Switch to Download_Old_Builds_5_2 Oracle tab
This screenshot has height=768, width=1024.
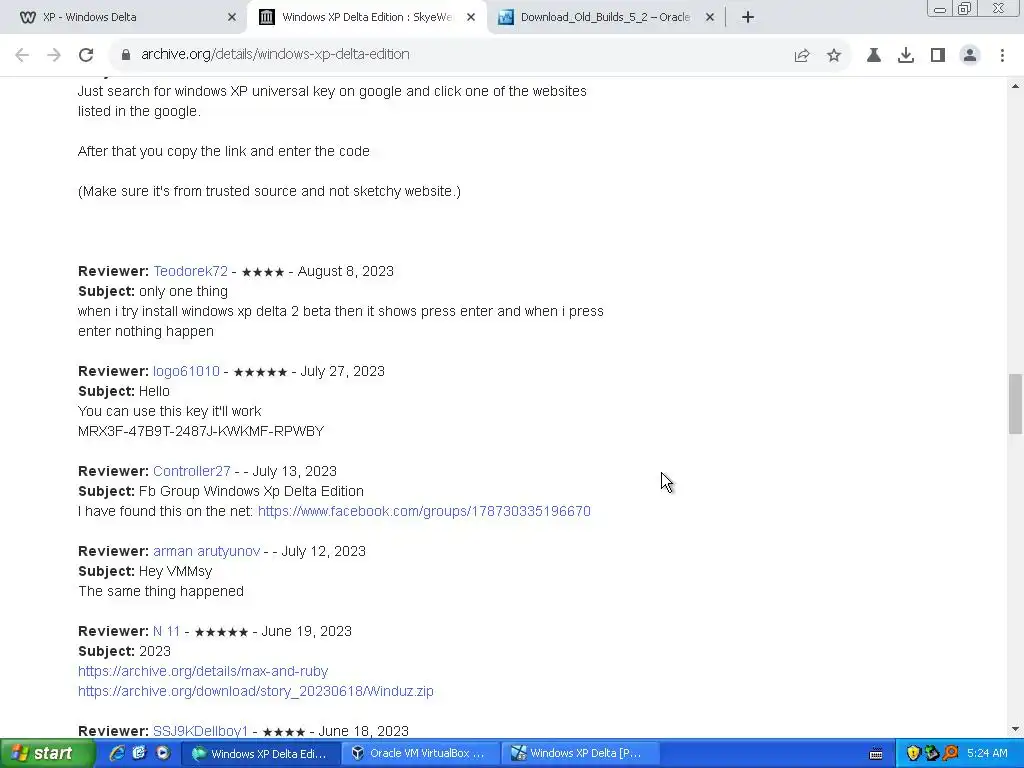coord(606,17)
